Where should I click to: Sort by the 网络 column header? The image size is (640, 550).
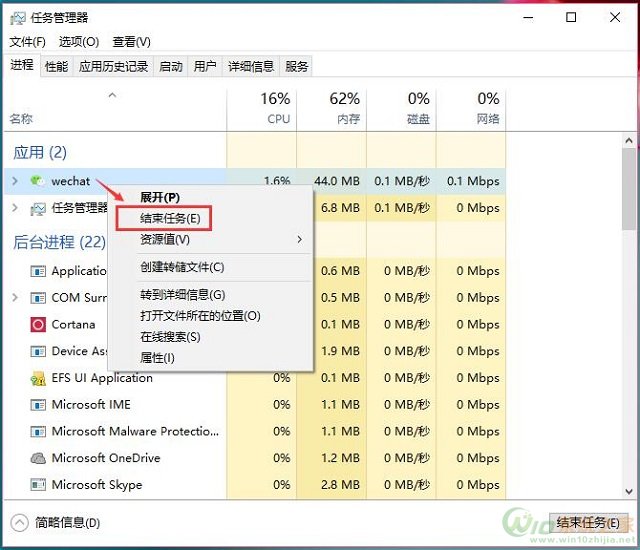pyautogui.click(x=471, y=109)
